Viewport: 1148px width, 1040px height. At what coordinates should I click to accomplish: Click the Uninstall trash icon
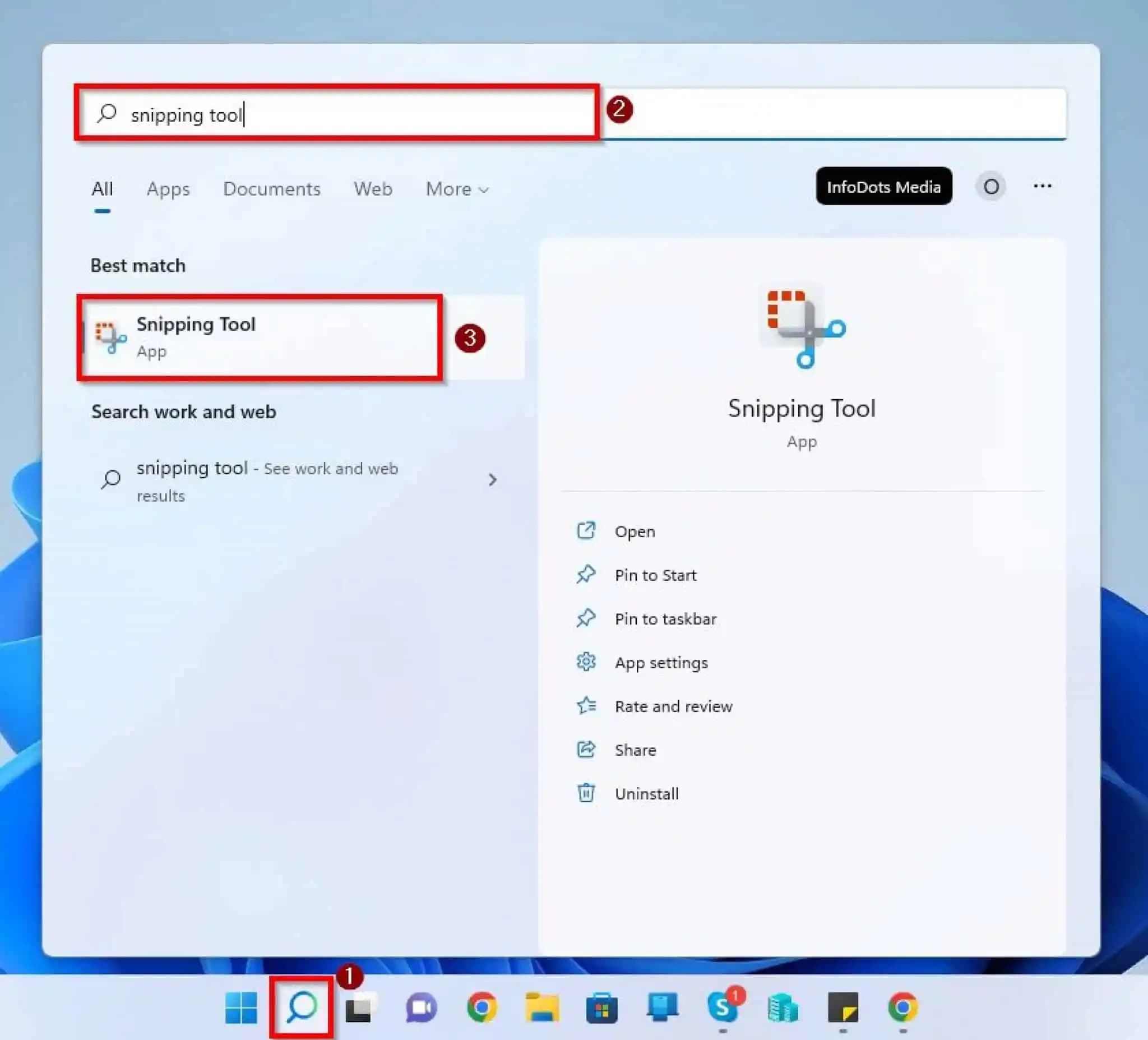[x=587, y=793]
